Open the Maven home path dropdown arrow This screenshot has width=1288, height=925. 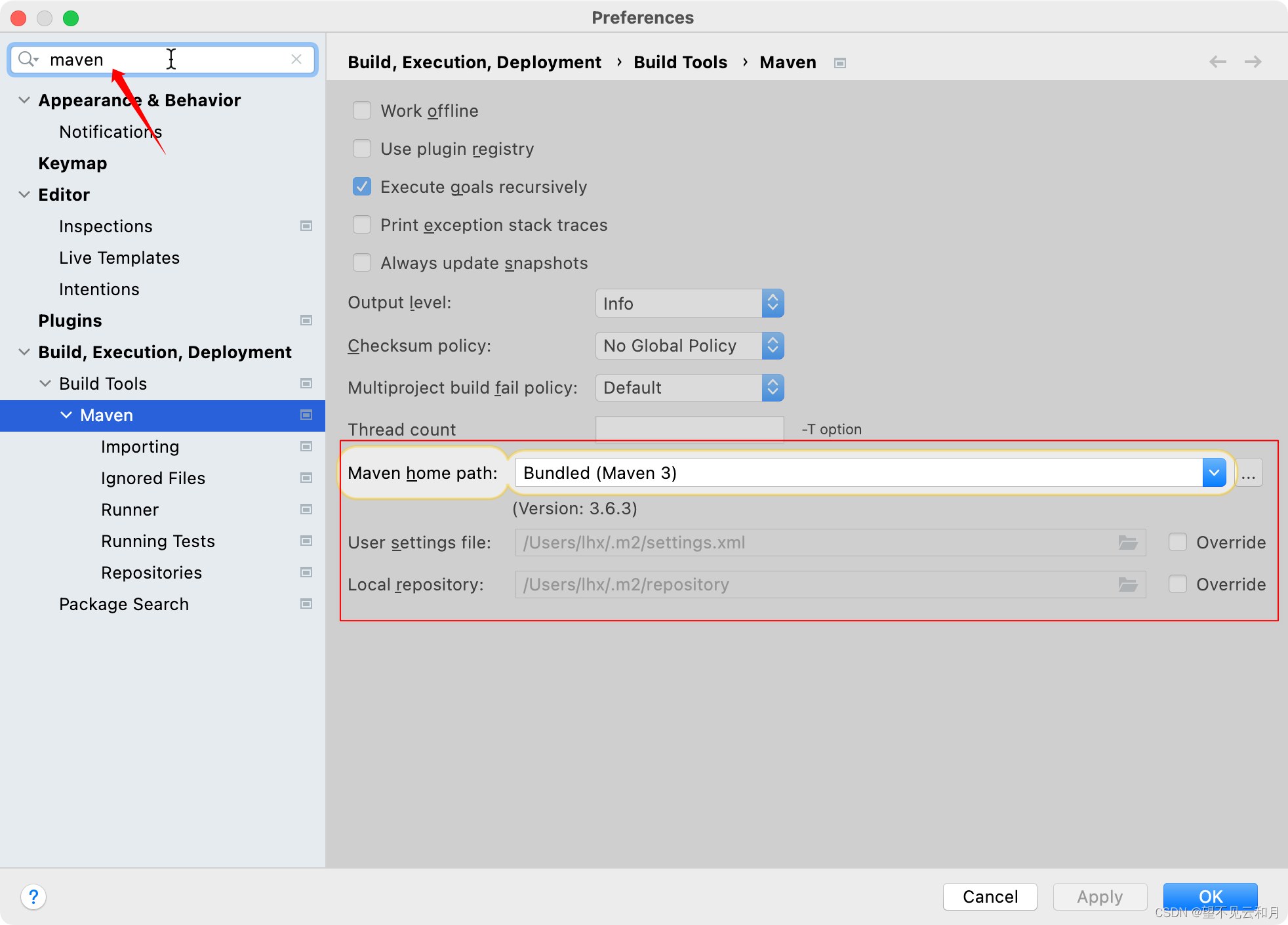[1214, 473]
